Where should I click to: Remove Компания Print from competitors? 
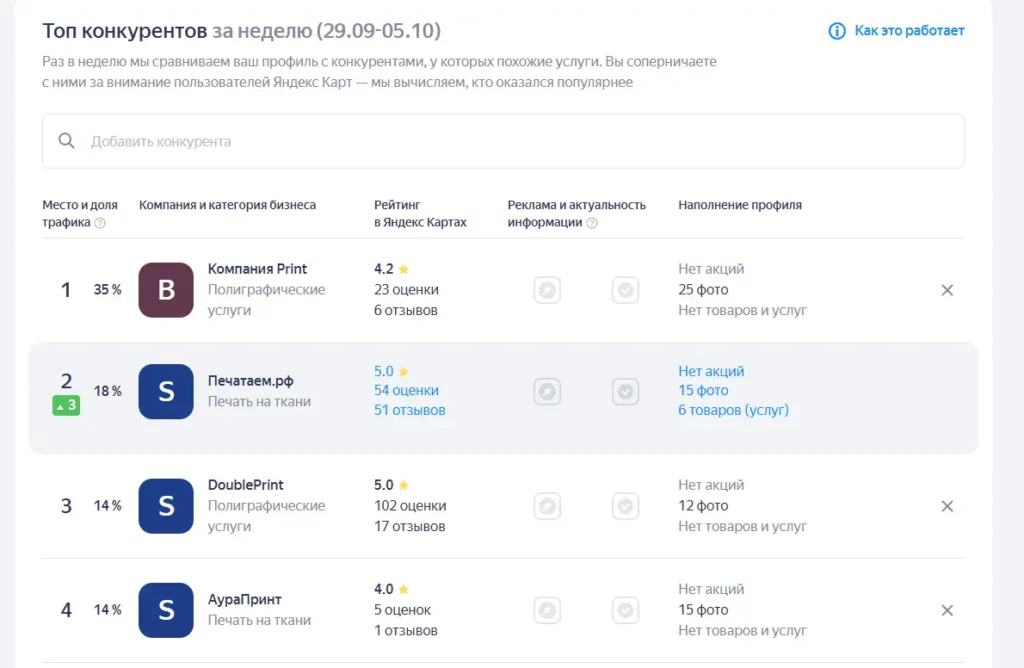pyautogui.click(x=947, y=290)
